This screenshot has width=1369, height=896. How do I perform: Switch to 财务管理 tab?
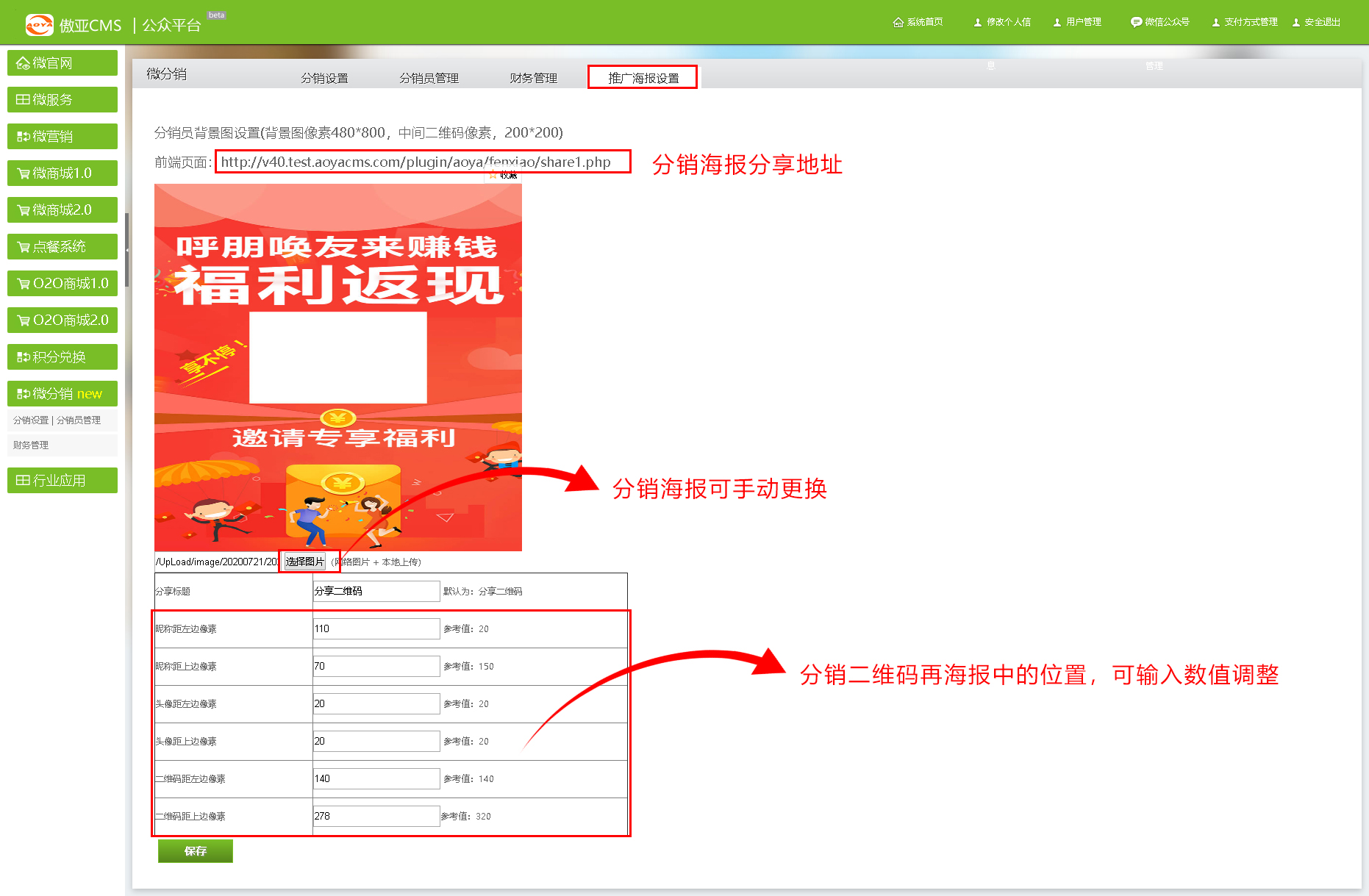click(x=533, y=78)
